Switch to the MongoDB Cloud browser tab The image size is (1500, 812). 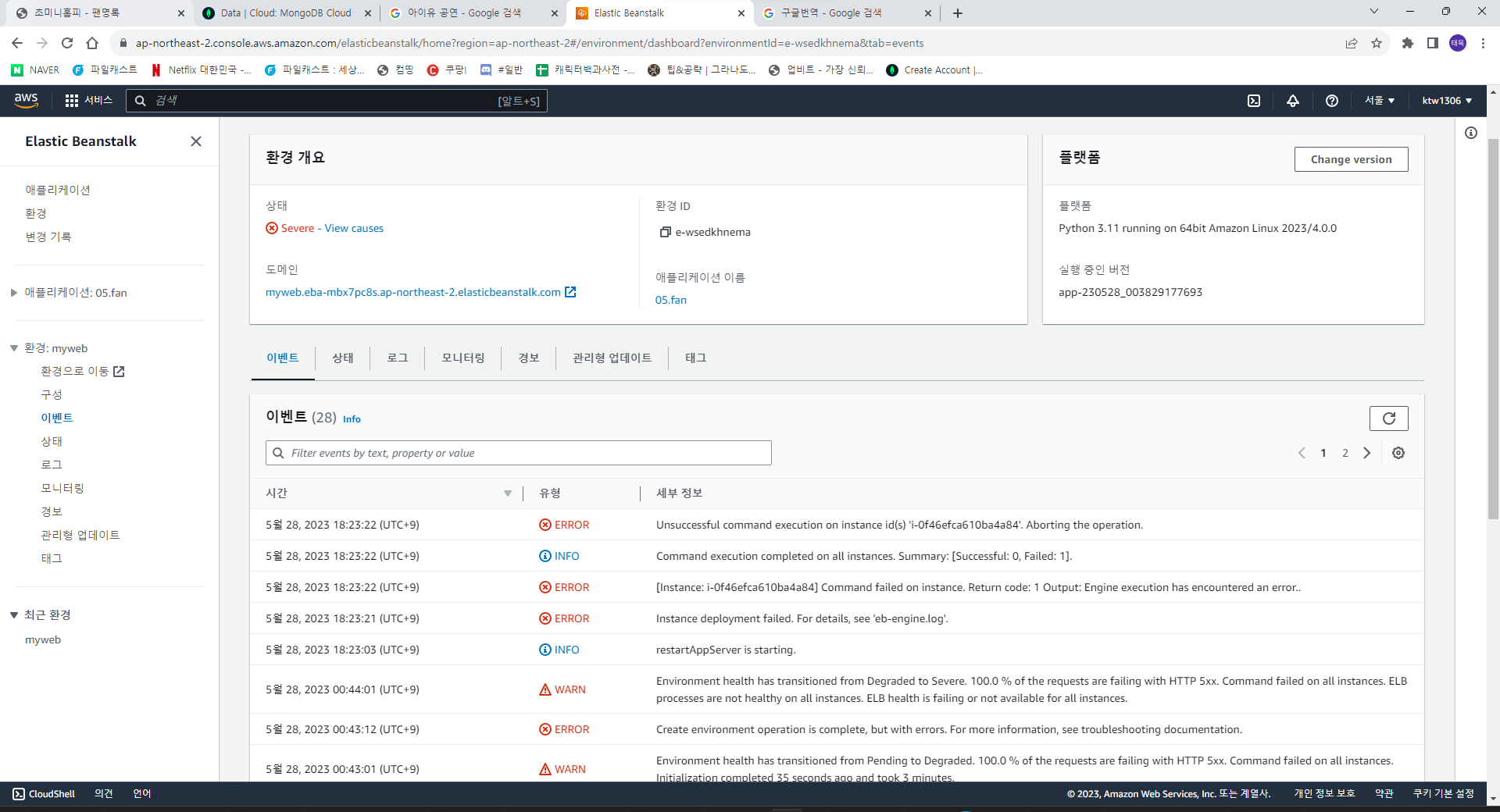tap(286, 13)
